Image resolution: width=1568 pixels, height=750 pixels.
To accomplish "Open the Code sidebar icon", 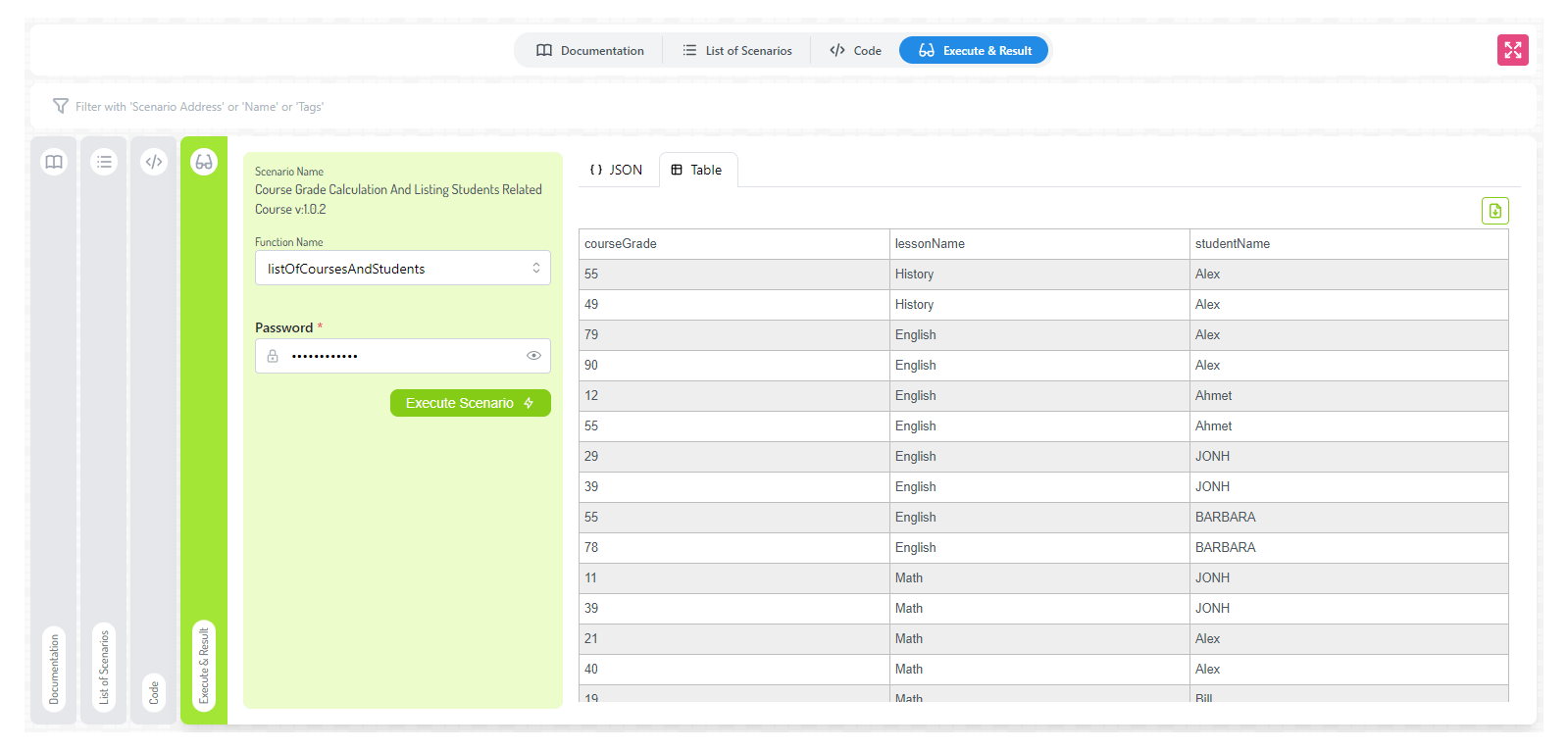I will pyautogui.click(x=154, y=162).
